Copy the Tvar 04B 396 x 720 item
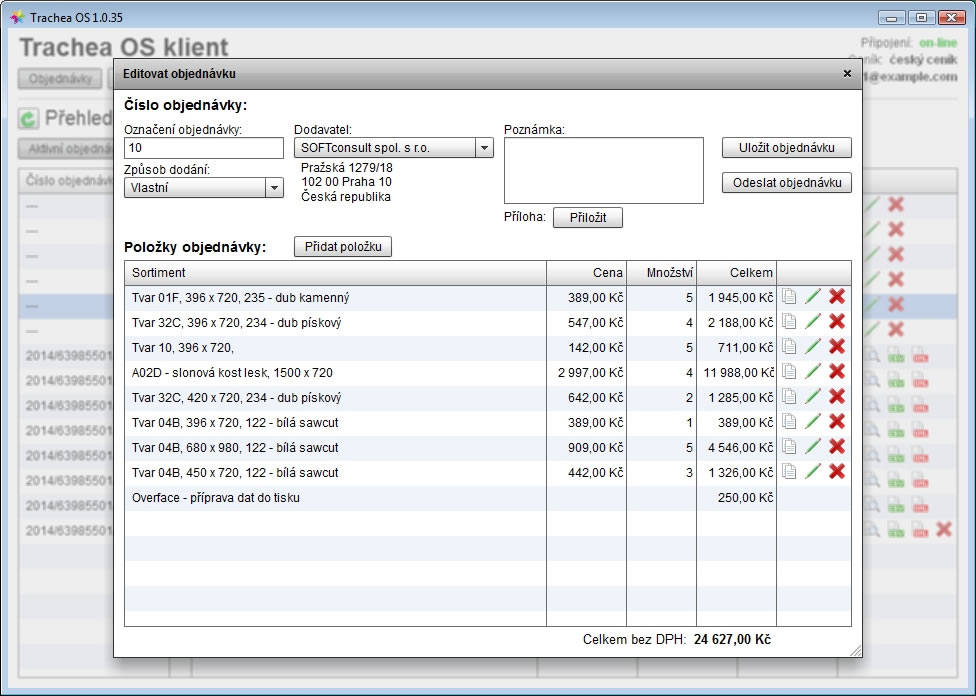The image size is (976, 696). pyautogui.click(x=789, y=422)
